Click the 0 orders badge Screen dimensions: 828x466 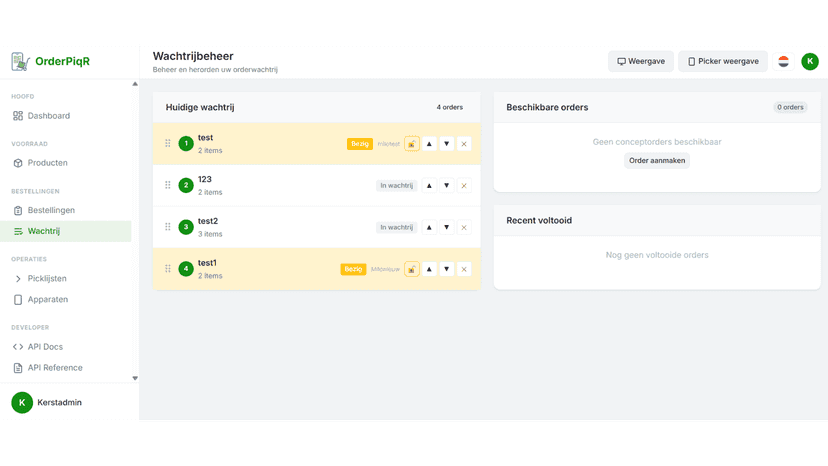[790, 107]
